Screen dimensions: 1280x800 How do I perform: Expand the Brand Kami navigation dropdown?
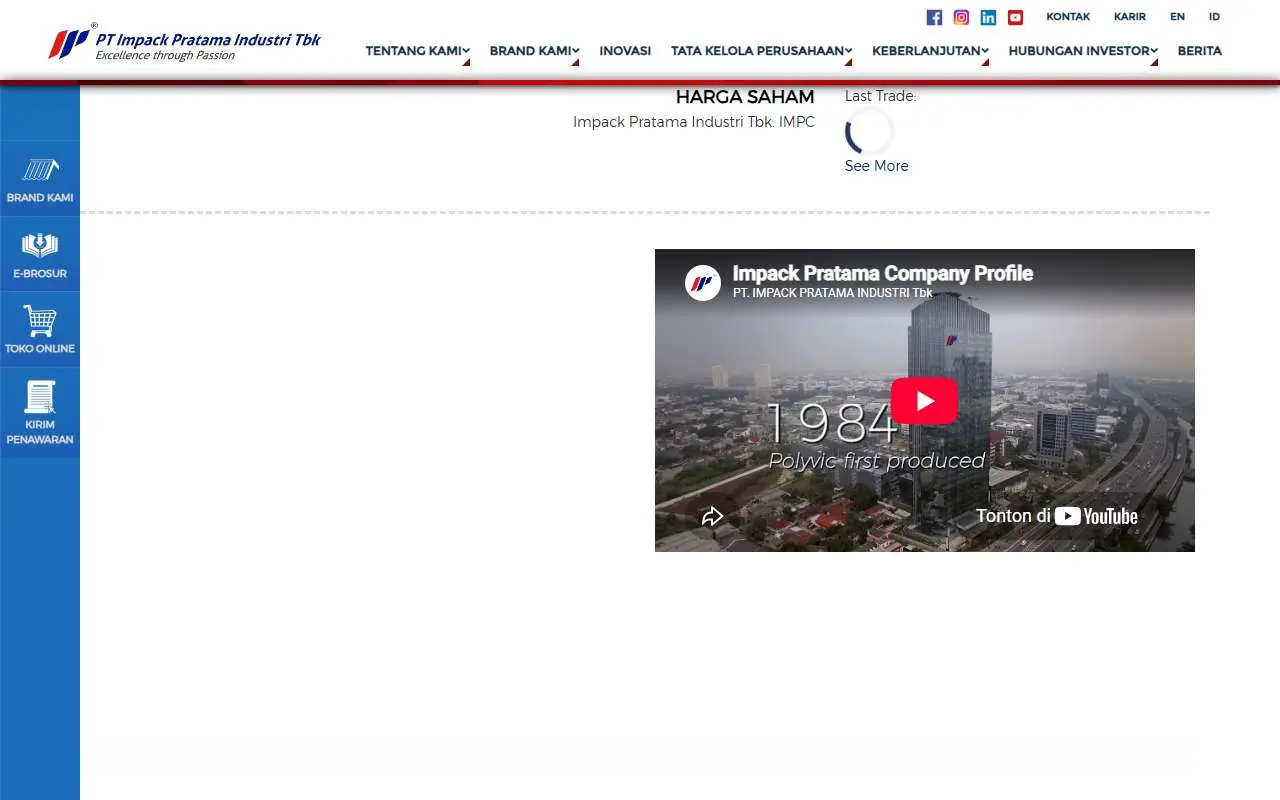[534, 51]
